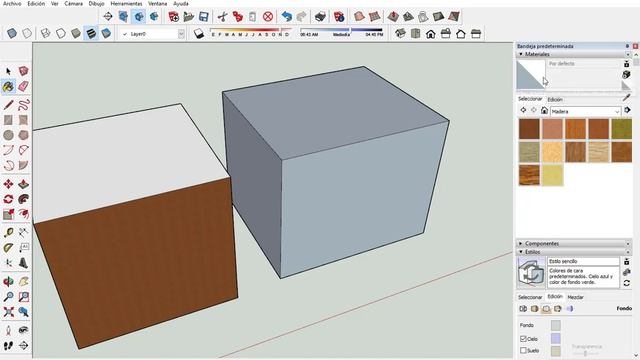Select the Walk footprints tool

(x=8, y=346)
